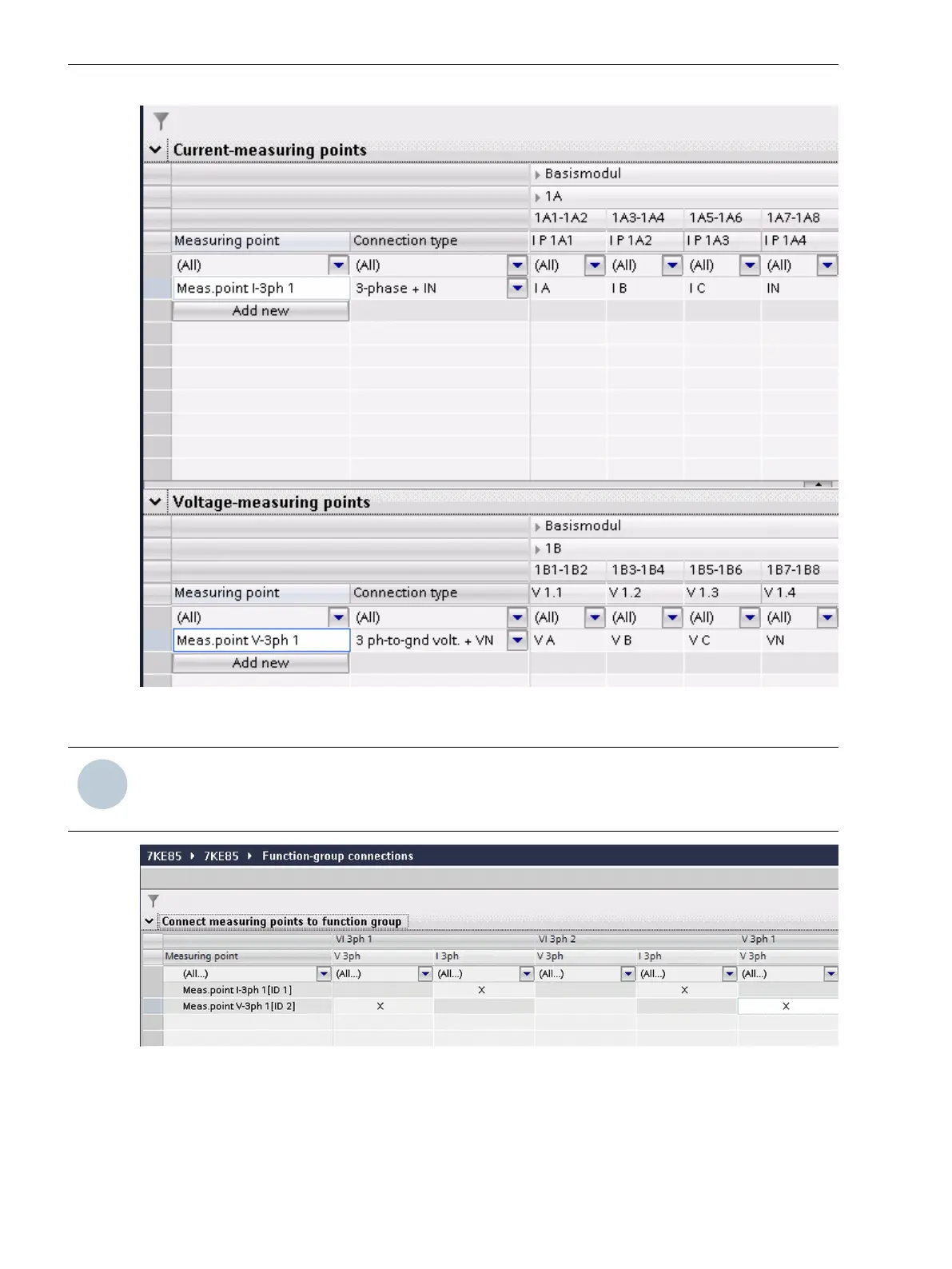952x1269 pixels.
Task: Open Connection type filter dropdown in voltage section
Action: (x=517, y=617)
